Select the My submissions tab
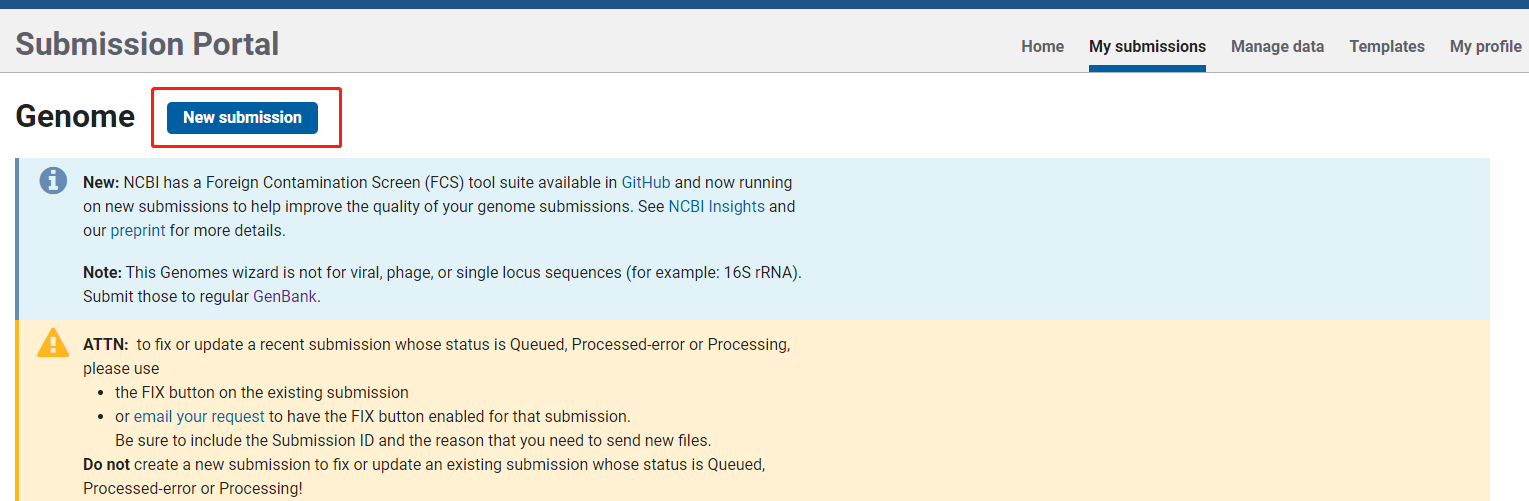The height and width of the screenshot is (501, 1529). 1147,46
